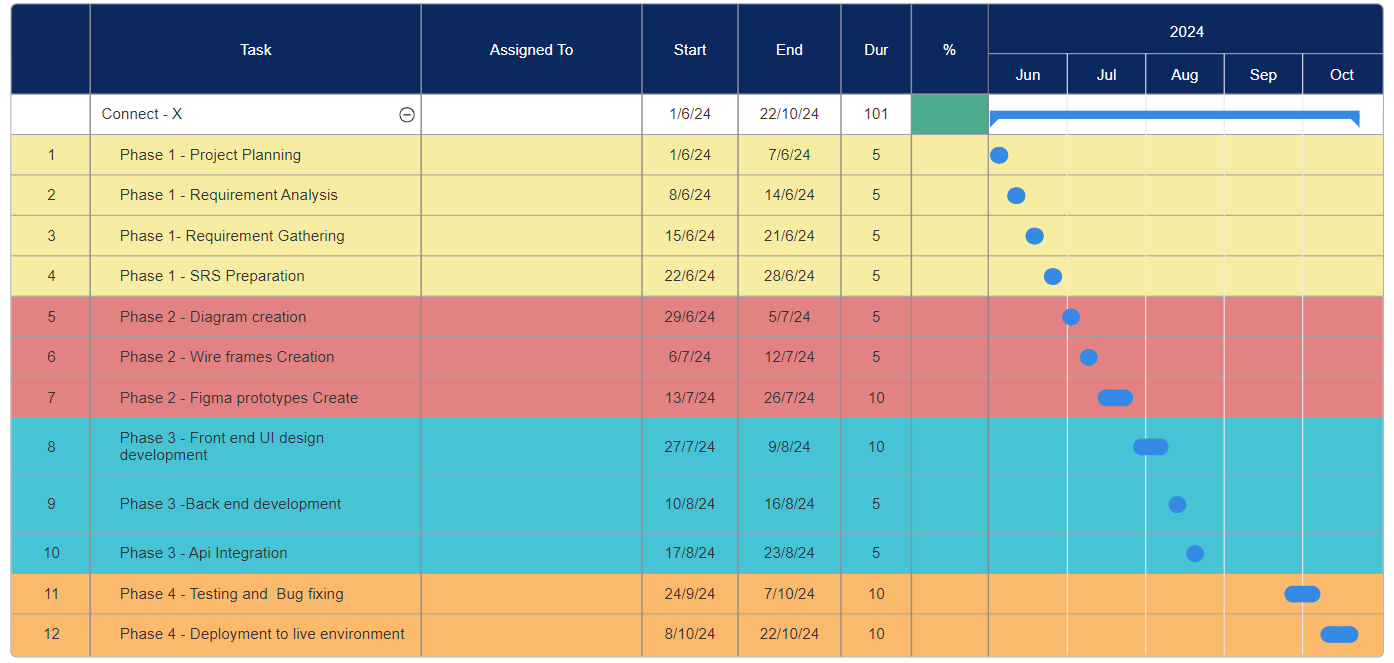Screen dimensions: 1394x663
Task: Select task 'Phase 2 - Wire frames Creation'
Action: (x=227, y=357)
